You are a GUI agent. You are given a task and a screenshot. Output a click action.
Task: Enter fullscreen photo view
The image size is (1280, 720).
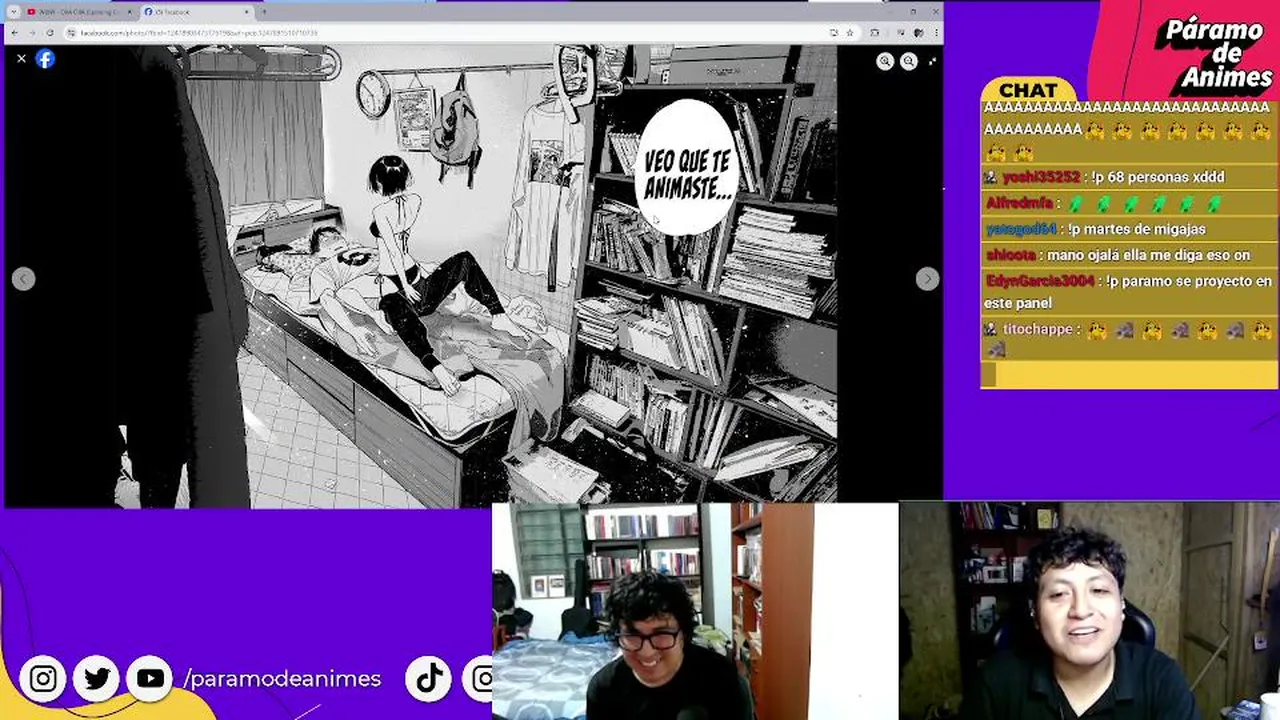coord(932,61)
